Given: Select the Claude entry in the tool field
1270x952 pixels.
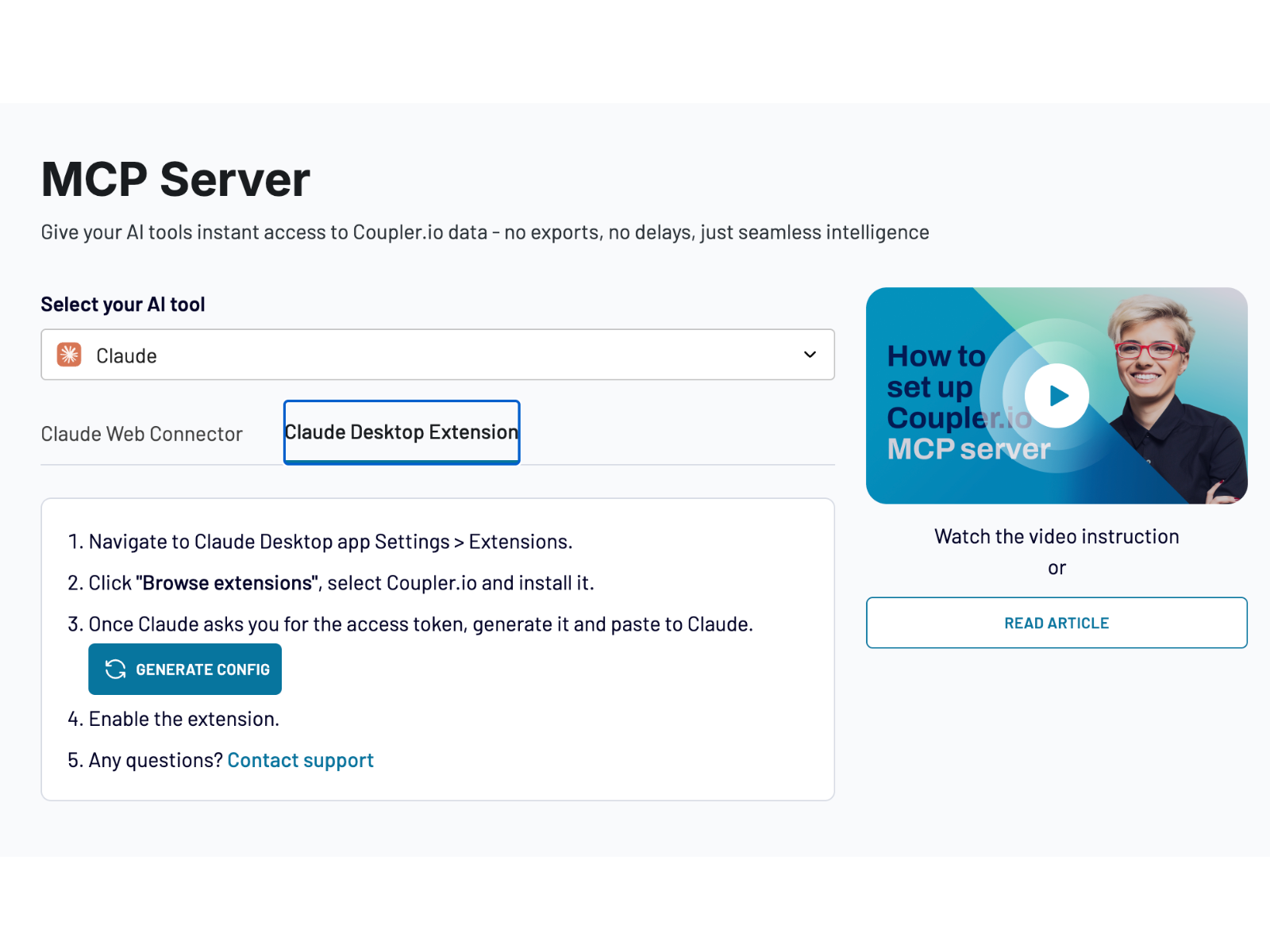Looking at the screenshot, I should point(125,355).
